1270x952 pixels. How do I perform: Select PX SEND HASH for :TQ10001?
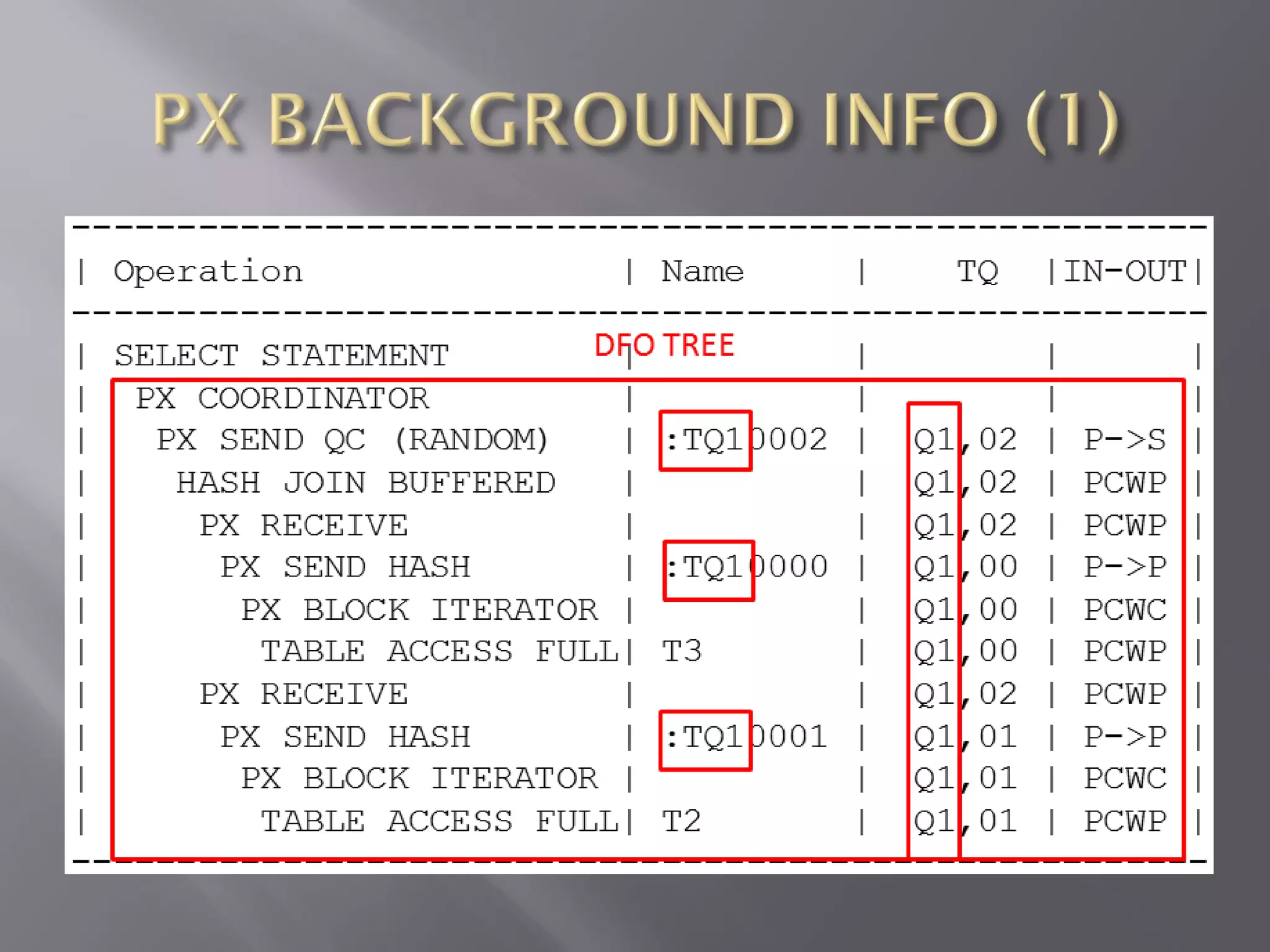pos(345,737)
